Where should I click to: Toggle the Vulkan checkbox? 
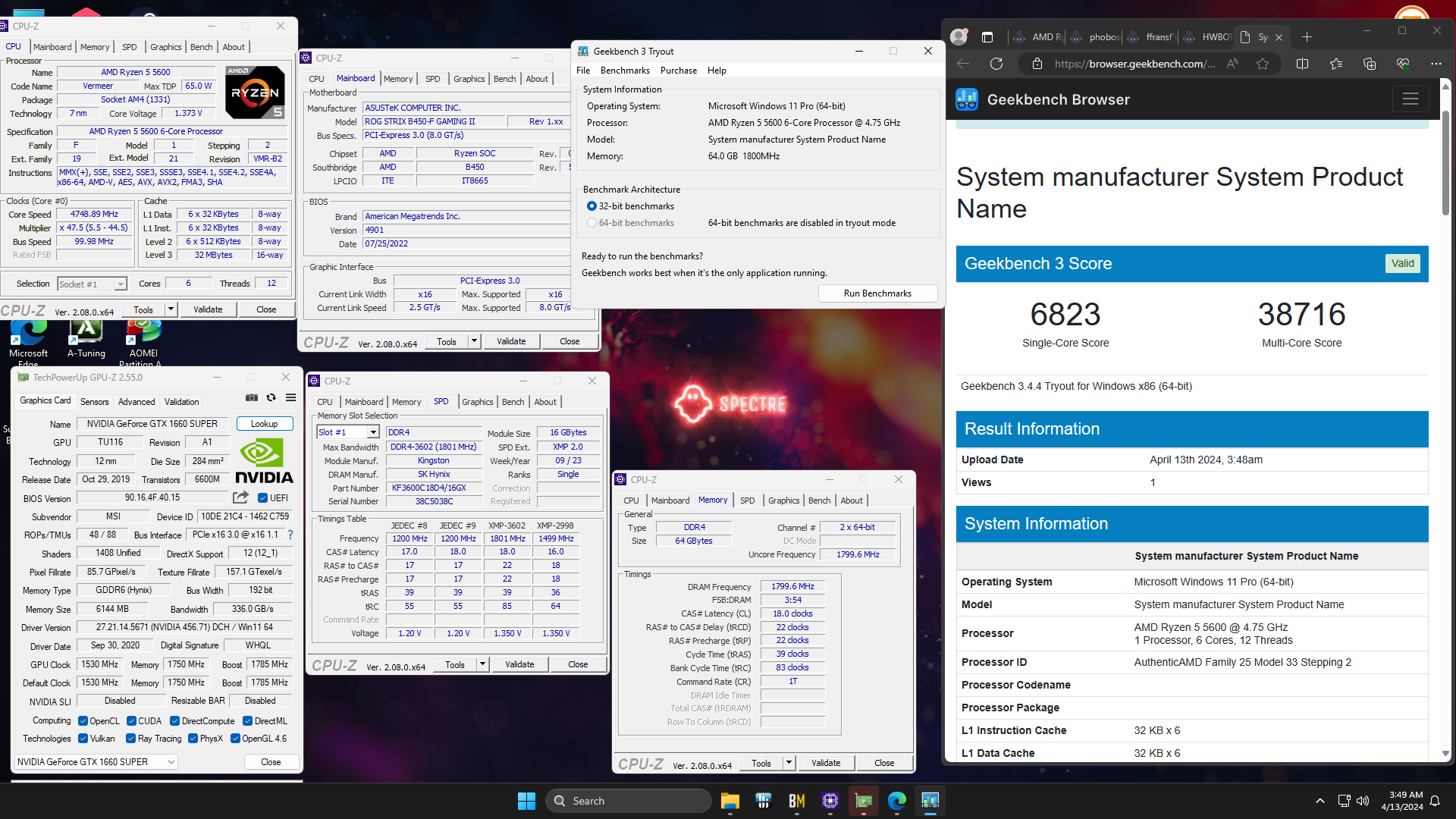point(83,739)
